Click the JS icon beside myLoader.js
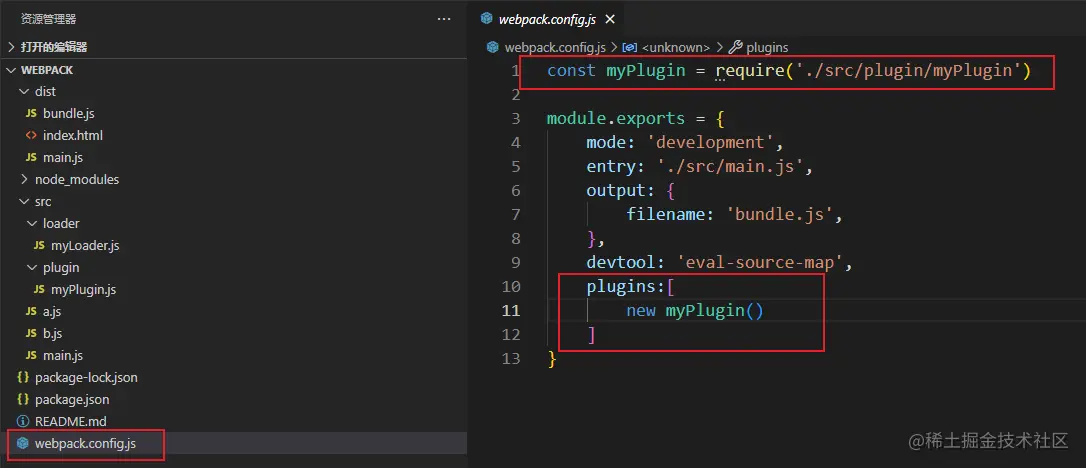The width and height of the screenshot is (1086, 468). [x=39, y=246]
